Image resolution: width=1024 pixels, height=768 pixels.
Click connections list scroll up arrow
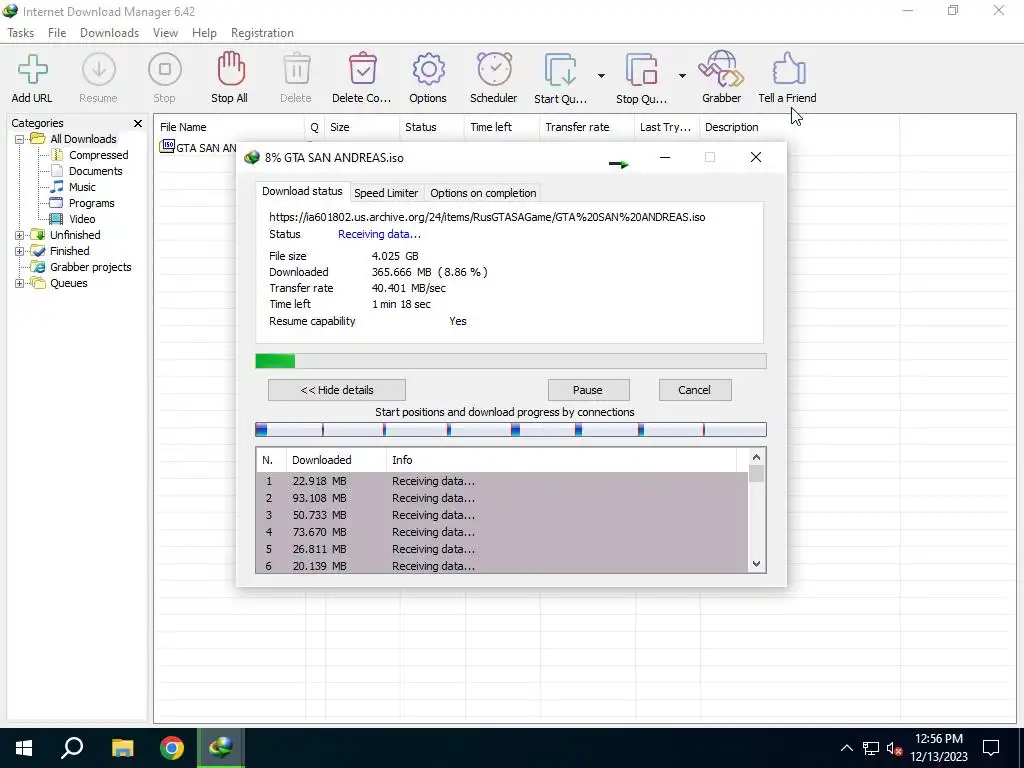756,457
